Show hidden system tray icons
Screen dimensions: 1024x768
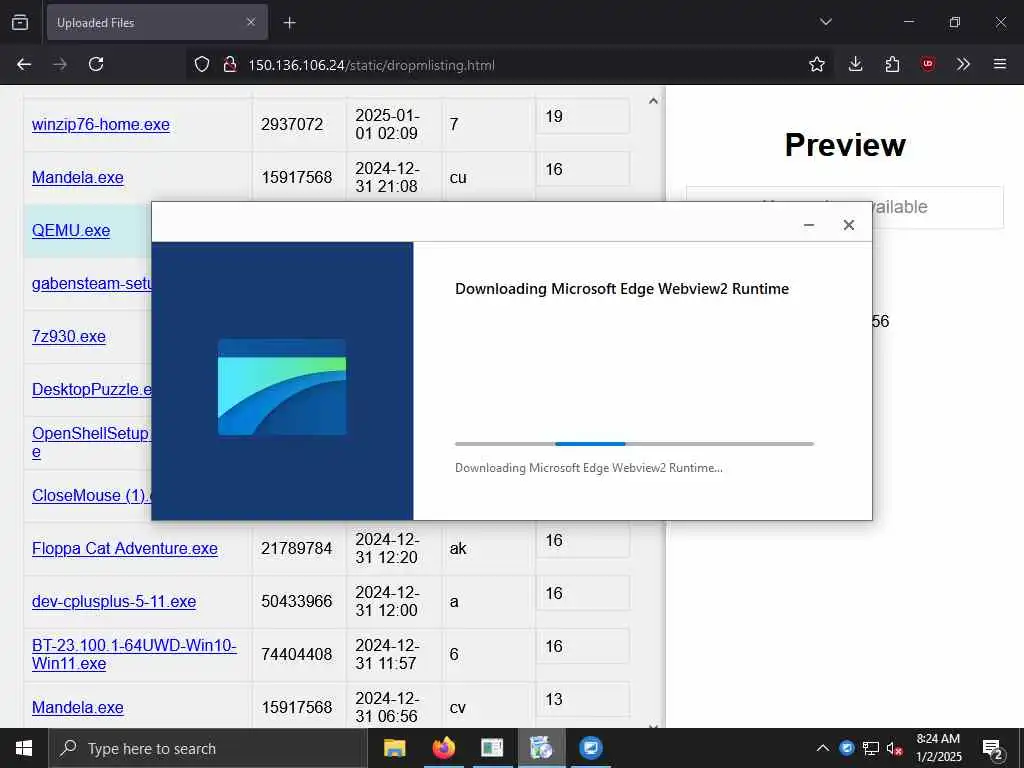click(x=823, y=748)
